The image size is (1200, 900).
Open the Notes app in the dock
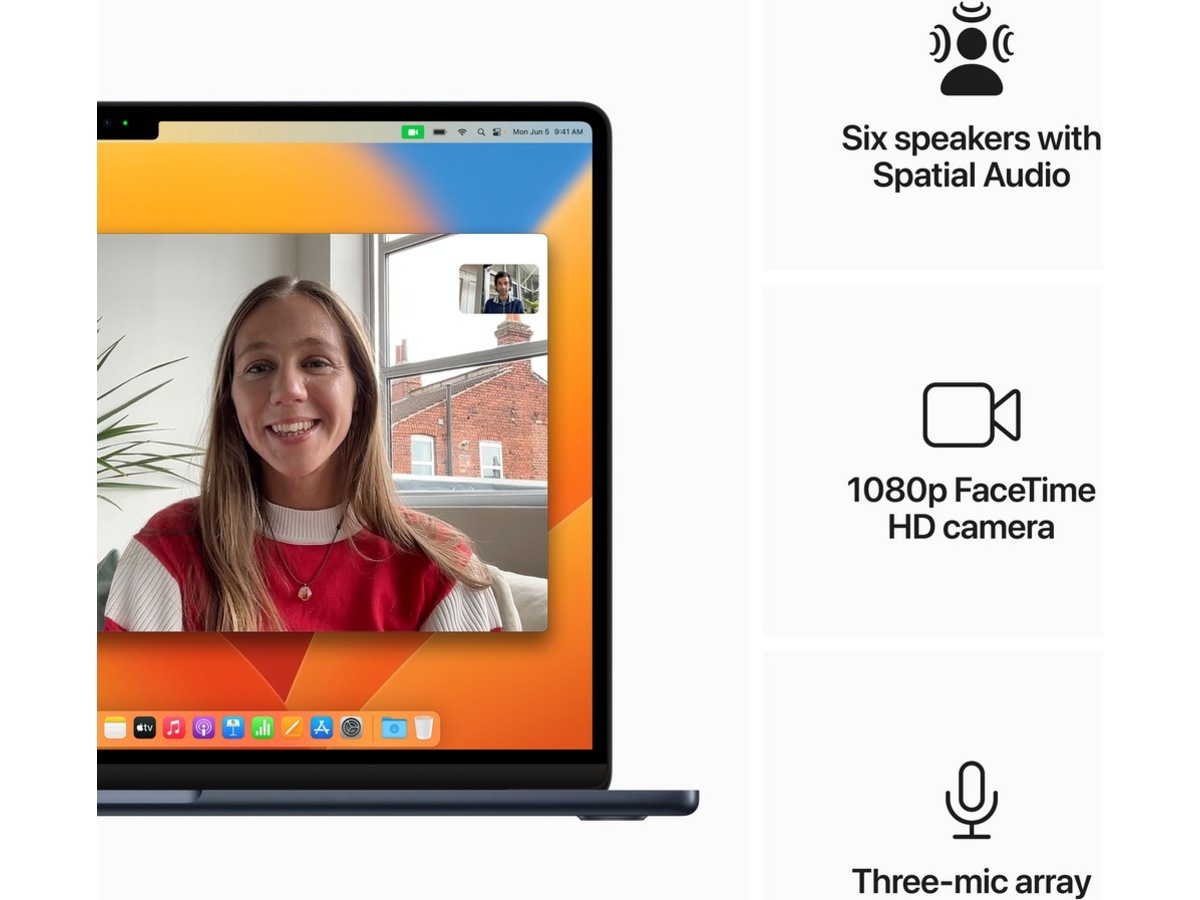[115, 728]
